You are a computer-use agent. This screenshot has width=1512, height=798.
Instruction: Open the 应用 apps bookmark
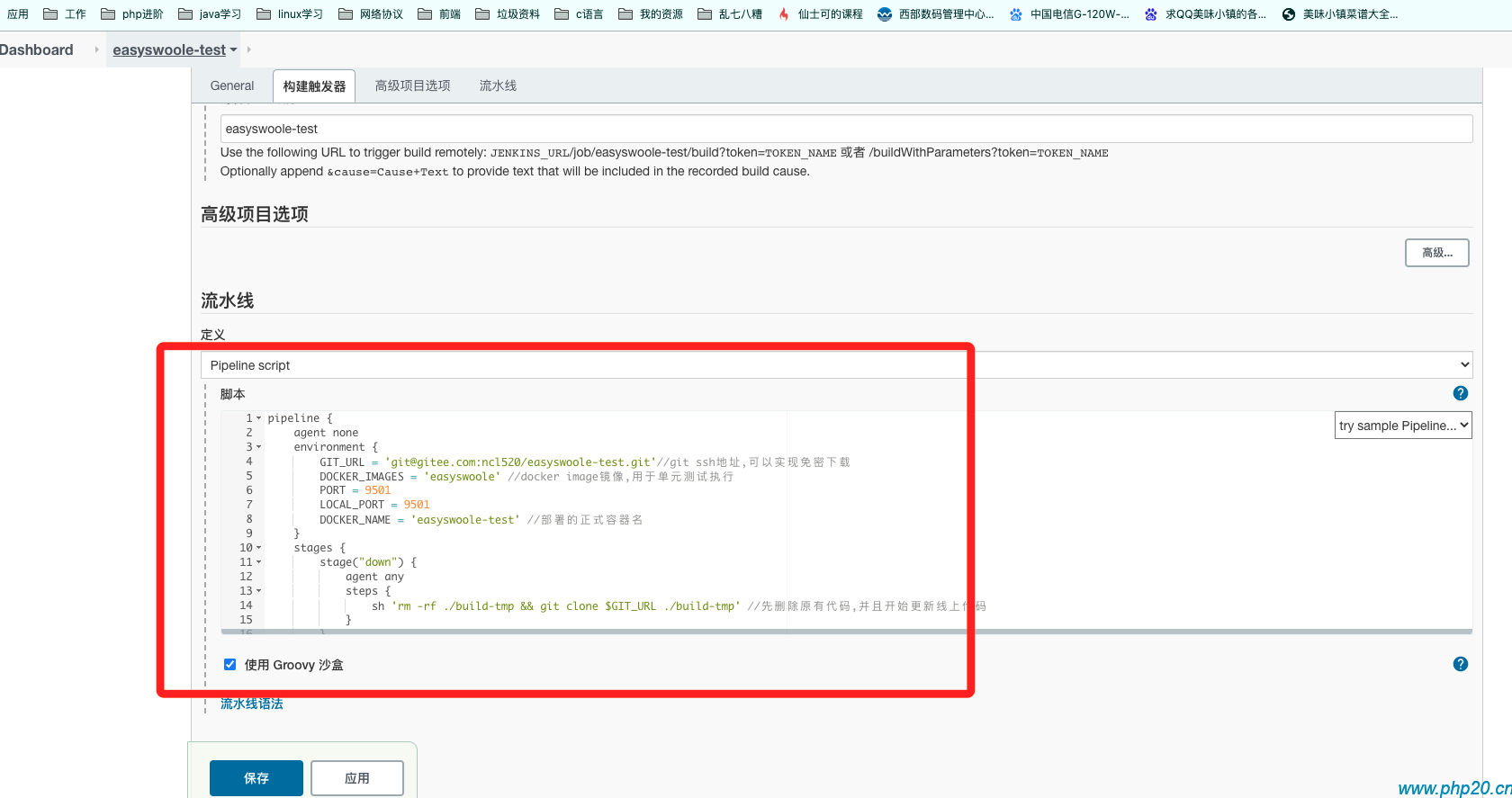click(18, 13)
